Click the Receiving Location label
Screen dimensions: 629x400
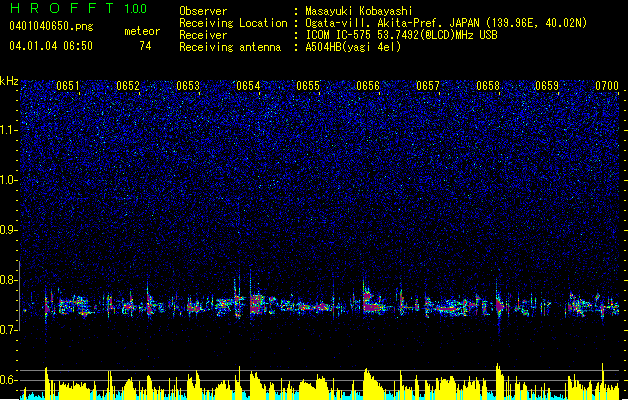click(233, 23)
